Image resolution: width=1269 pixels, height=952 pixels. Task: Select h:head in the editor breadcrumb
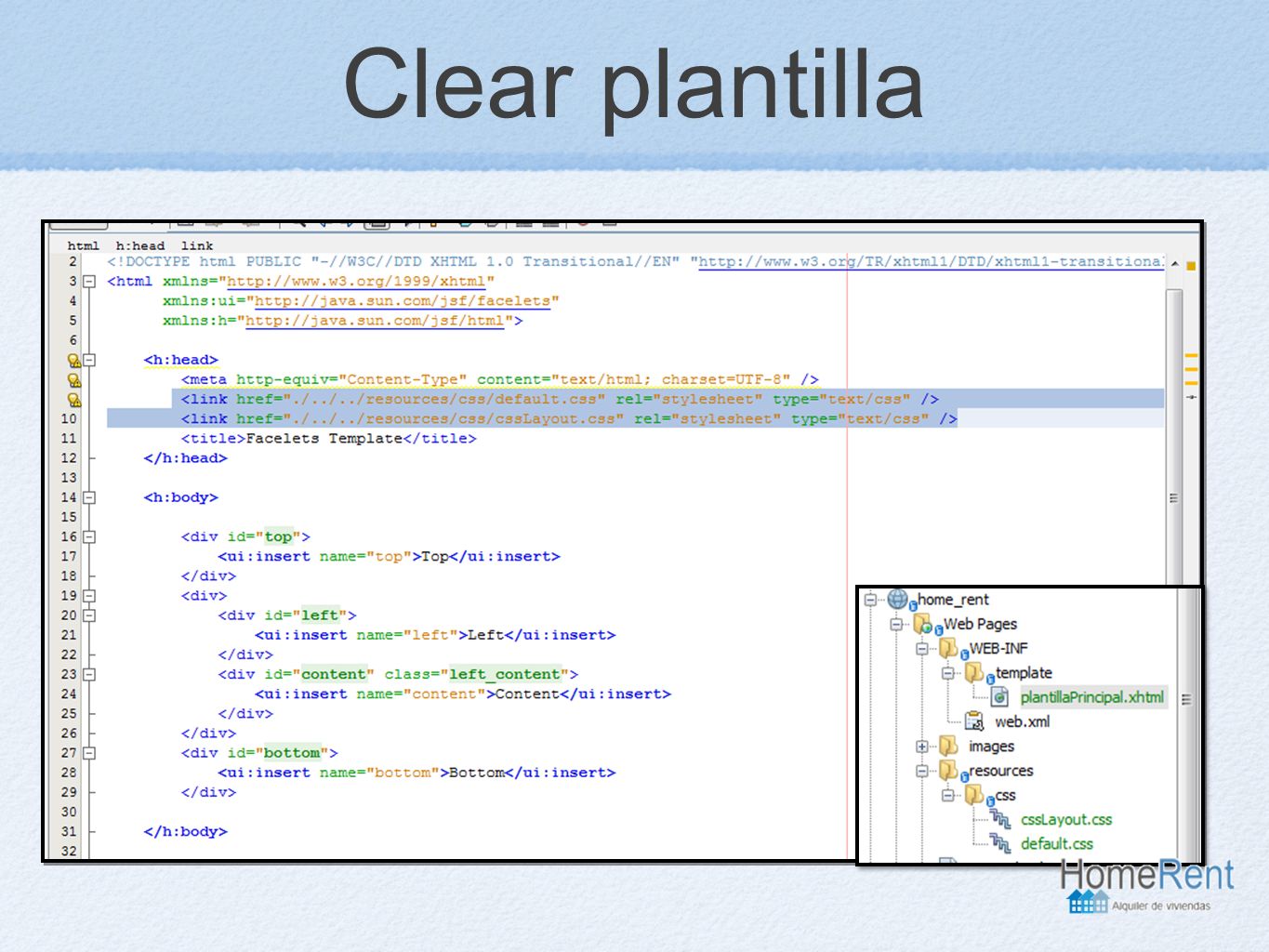click(x=139, y=245)
